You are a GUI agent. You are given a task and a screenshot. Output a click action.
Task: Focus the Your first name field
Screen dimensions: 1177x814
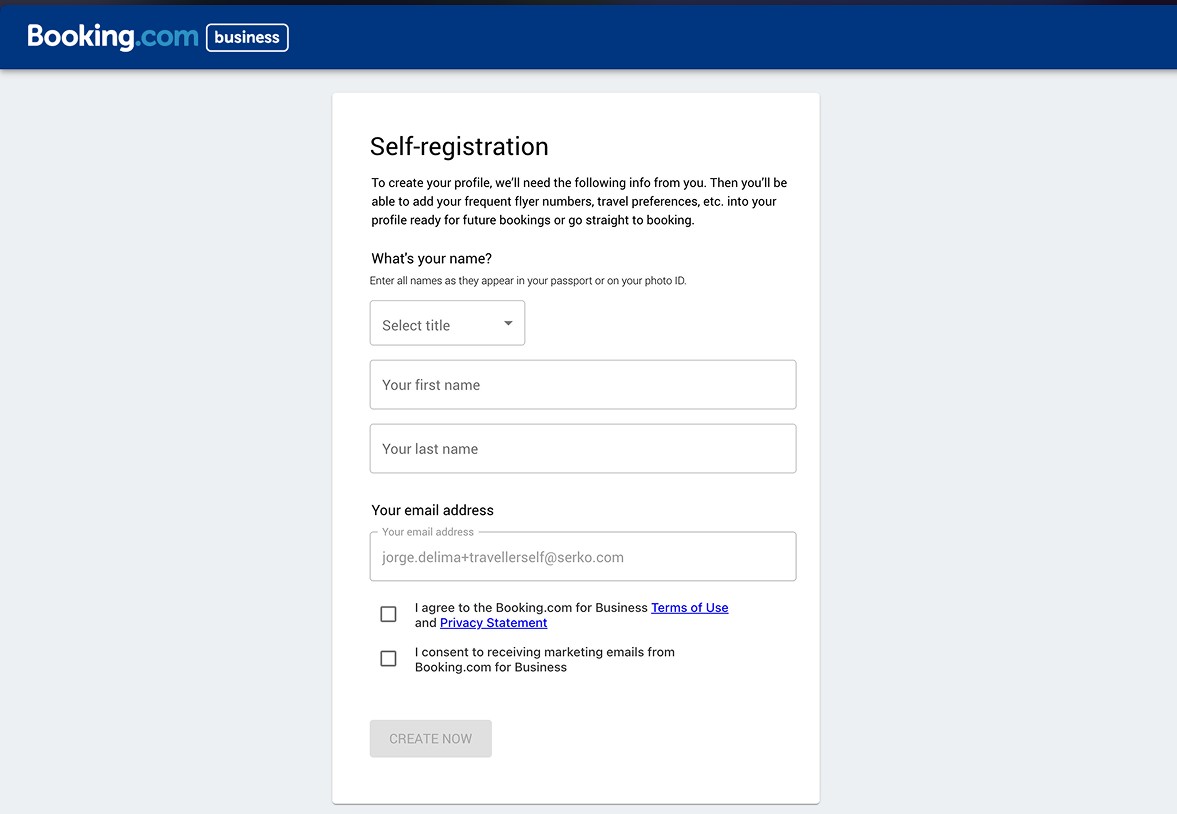coord(583,384)
